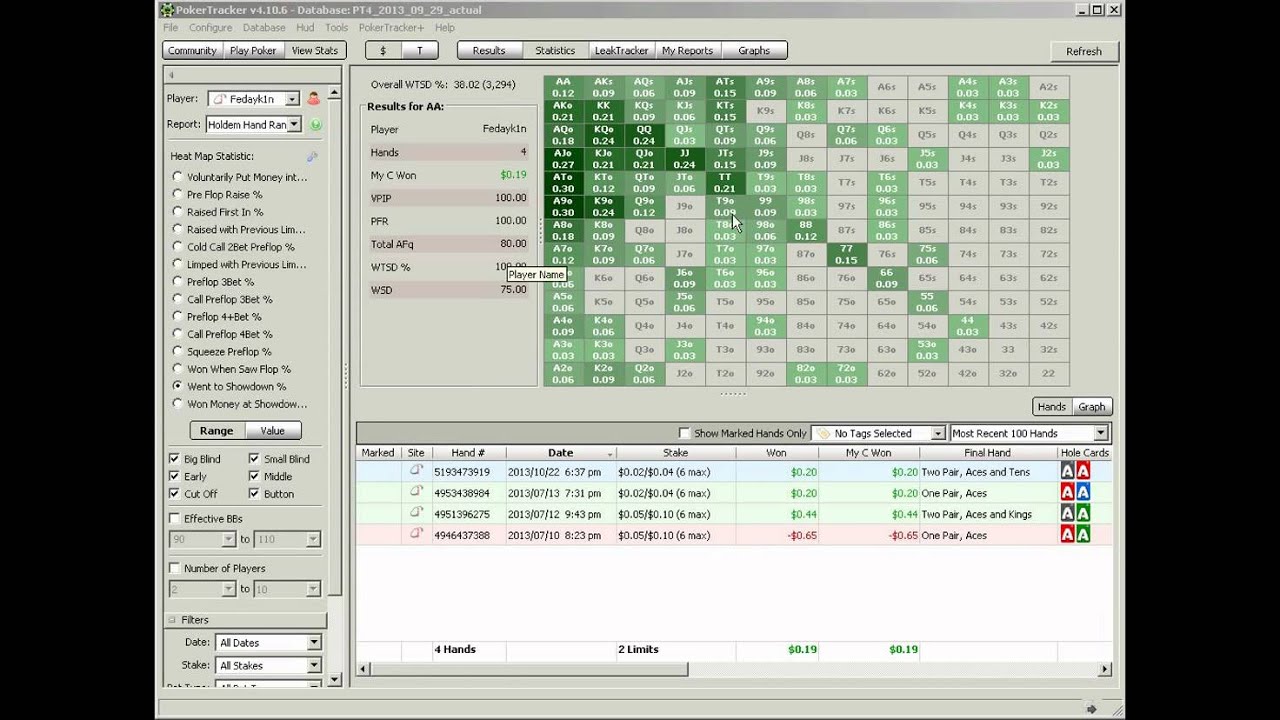Screen dimensions: 1280x720
Task: Open the Stake filter dropdown All Stakes
Action: [268, 665]
